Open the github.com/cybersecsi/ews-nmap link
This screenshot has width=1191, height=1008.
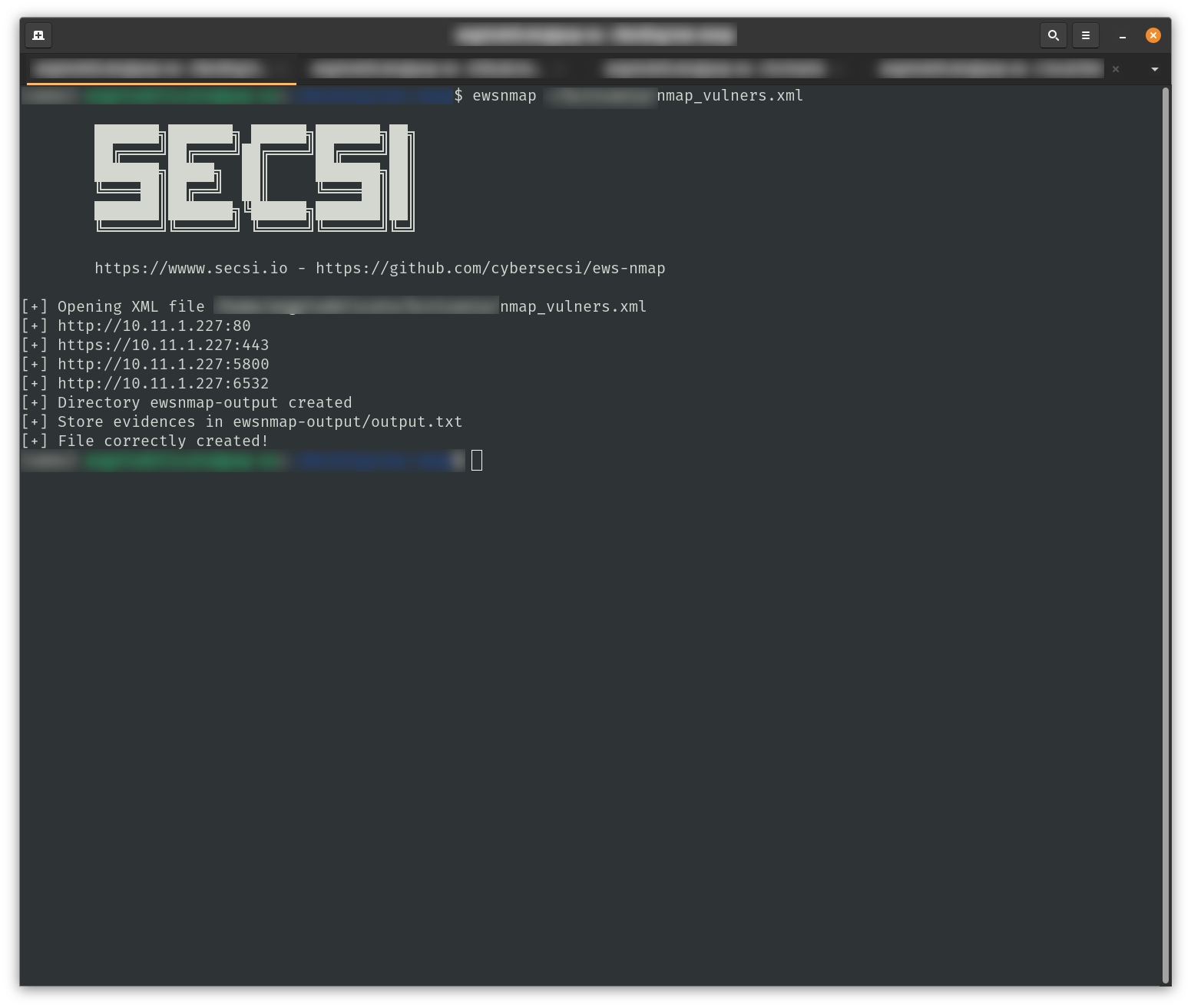[491, 269]
